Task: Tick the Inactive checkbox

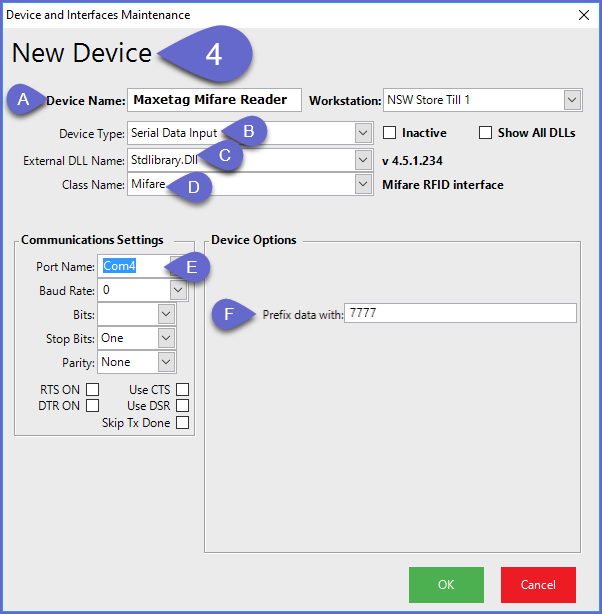Action: [x=389, y=133]
